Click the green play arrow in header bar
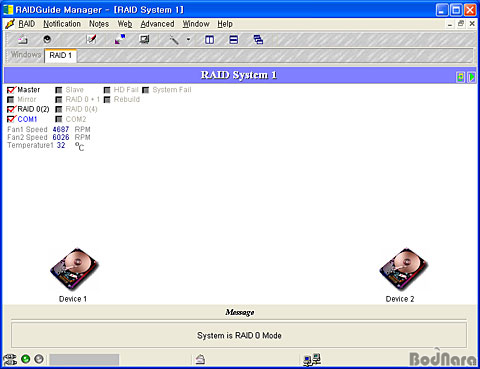Image resolution: width=480 pixels, height=369 pixels. click(471, 77)
